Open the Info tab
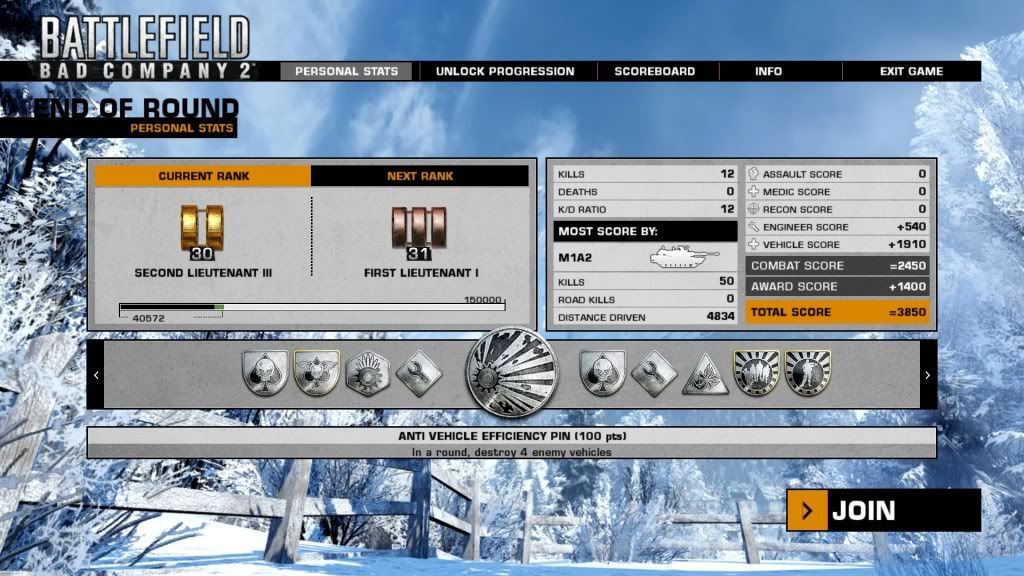This screenshot has width=1024, height=576. click(x=768, y=72)
